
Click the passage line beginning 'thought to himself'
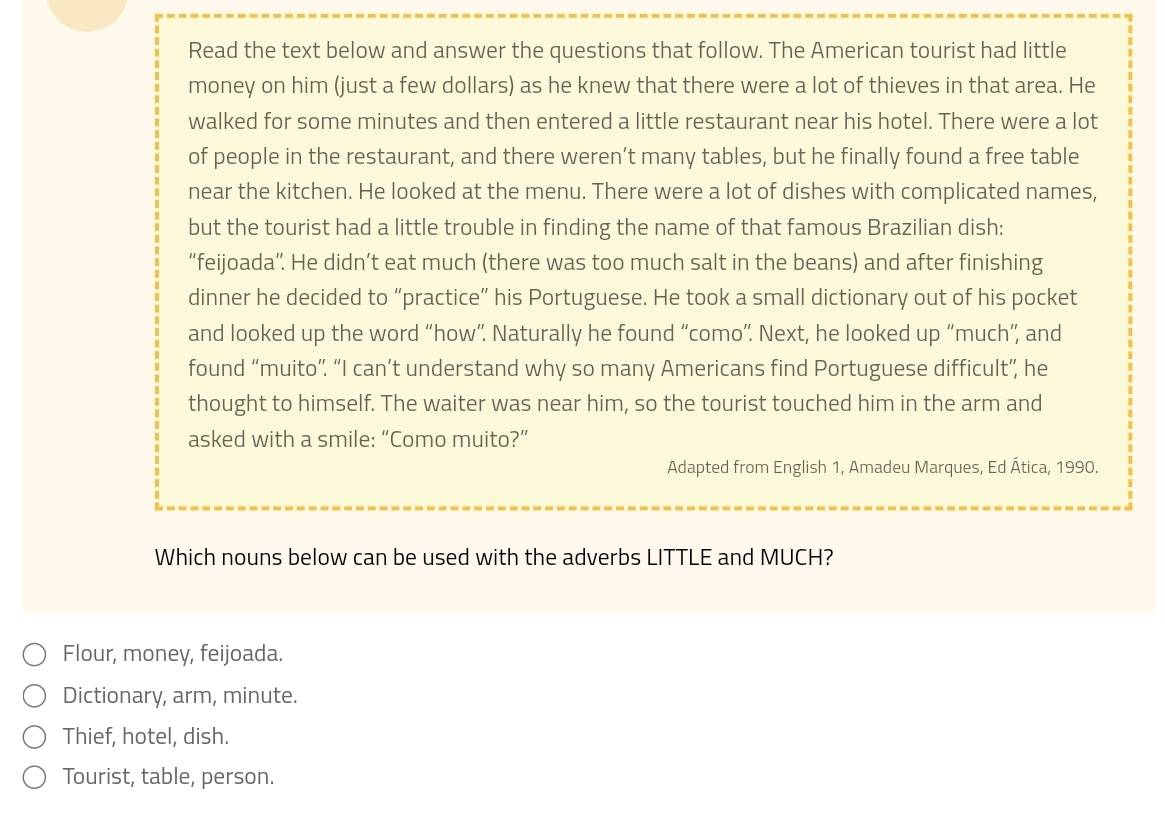614,404
